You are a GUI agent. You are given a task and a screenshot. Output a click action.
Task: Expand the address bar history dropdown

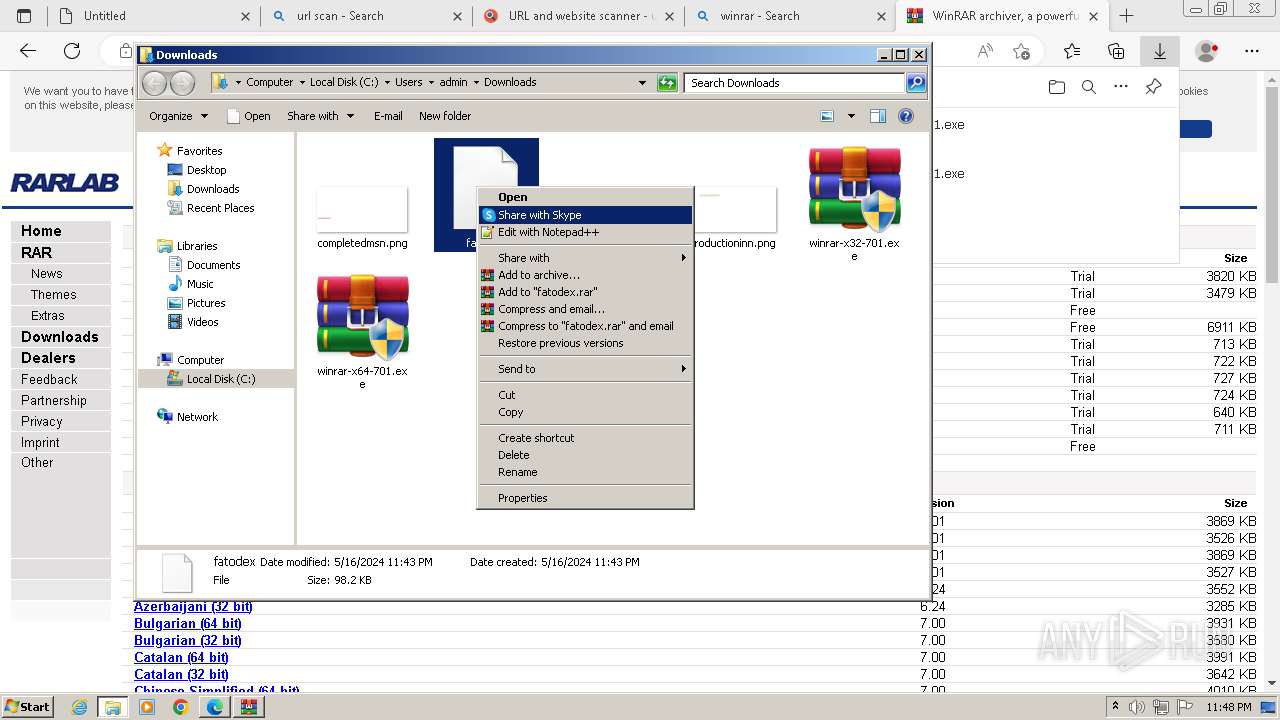pos(642,83)
